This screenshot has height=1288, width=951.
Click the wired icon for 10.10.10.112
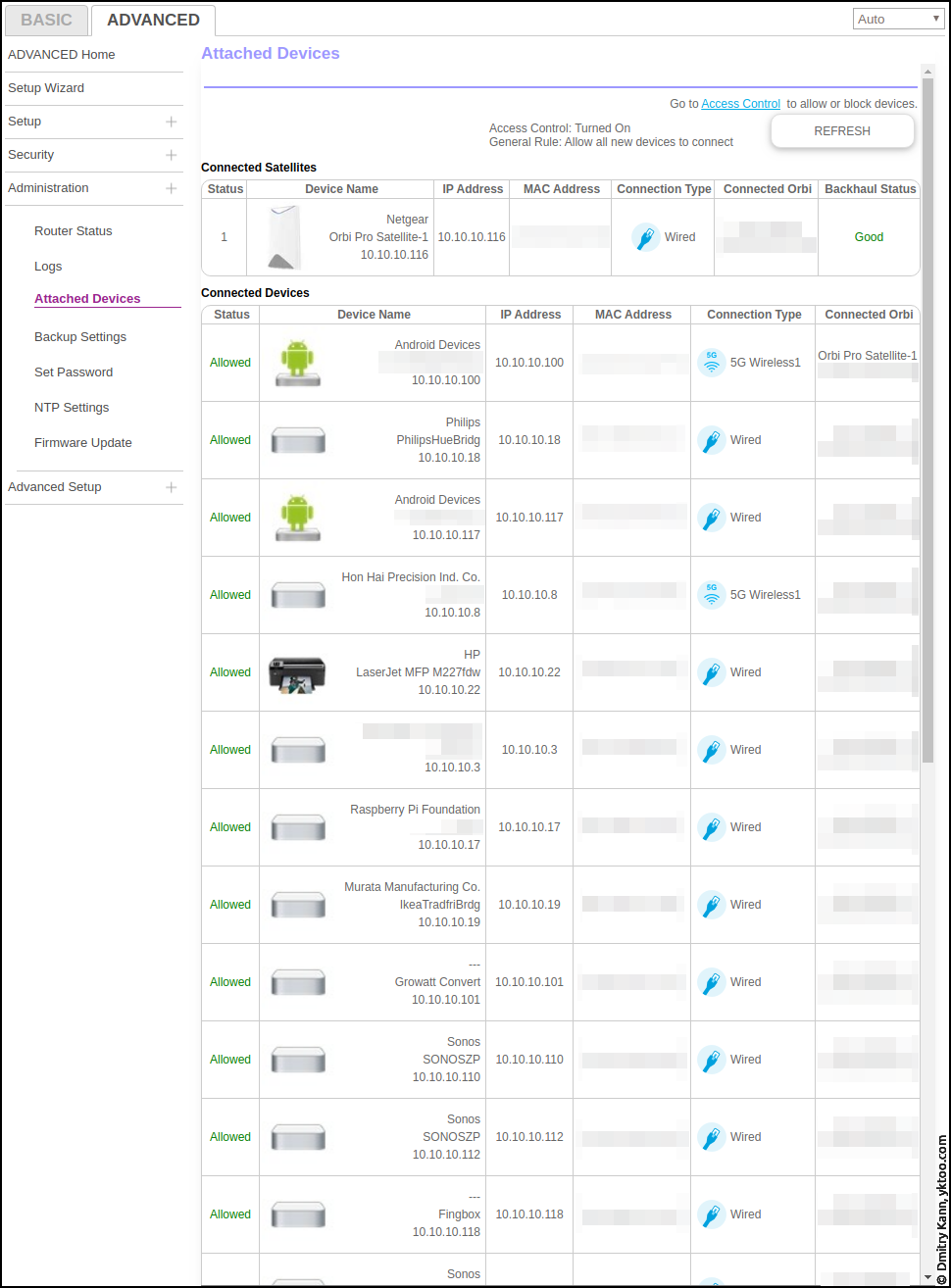tap(711, 1137)
